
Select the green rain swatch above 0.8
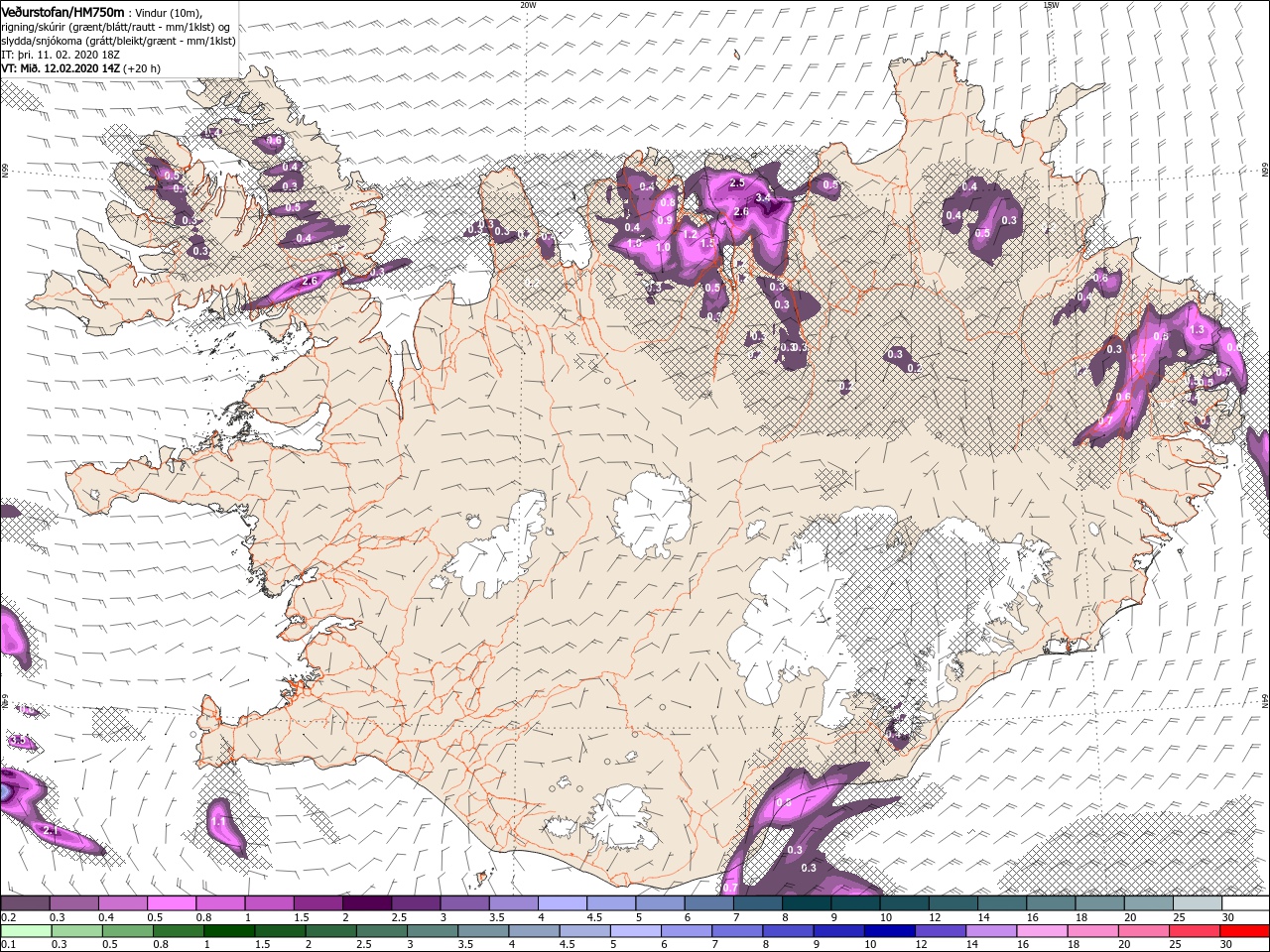point(179,931)
